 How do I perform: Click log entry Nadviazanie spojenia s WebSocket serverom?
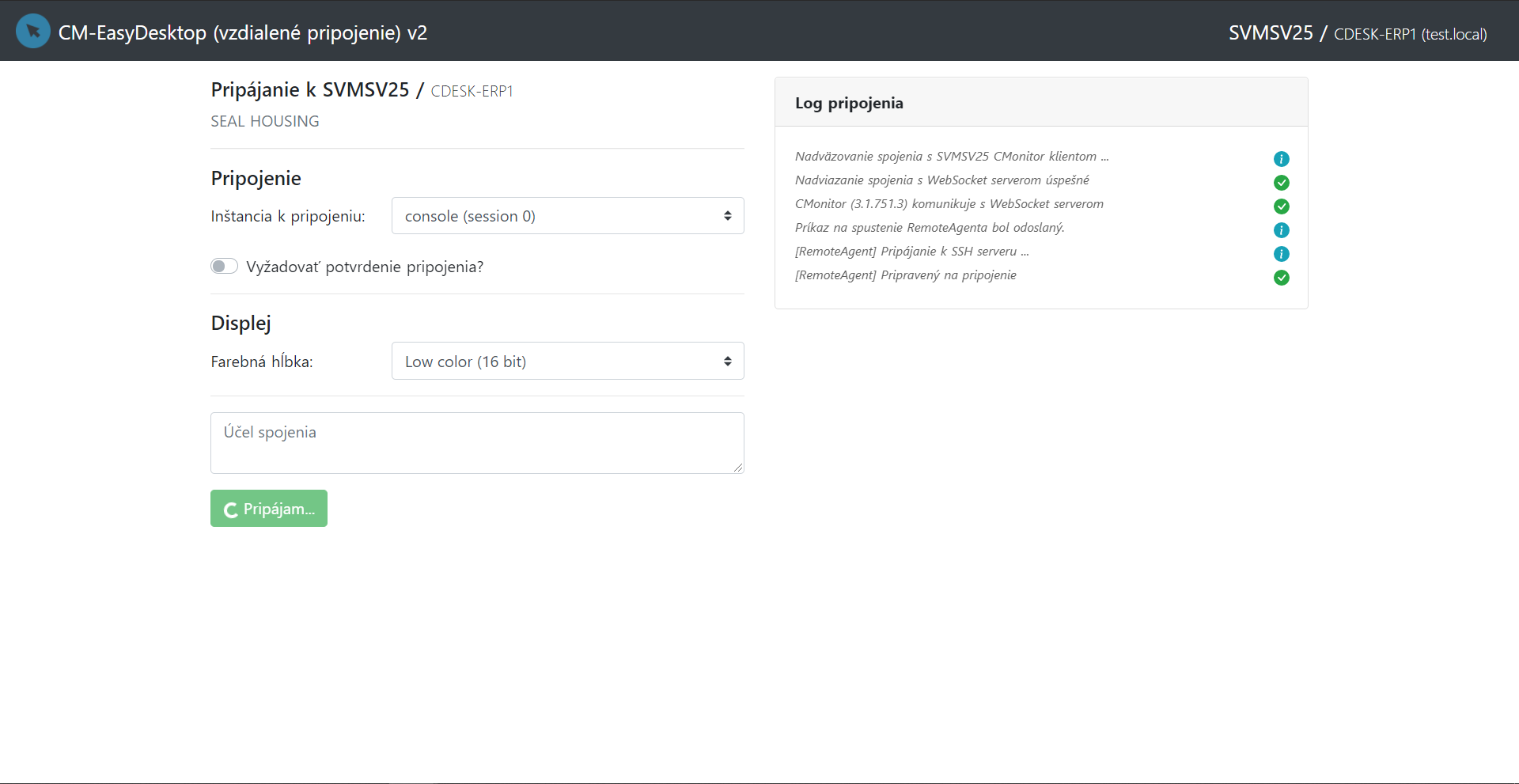click(942, 180)
